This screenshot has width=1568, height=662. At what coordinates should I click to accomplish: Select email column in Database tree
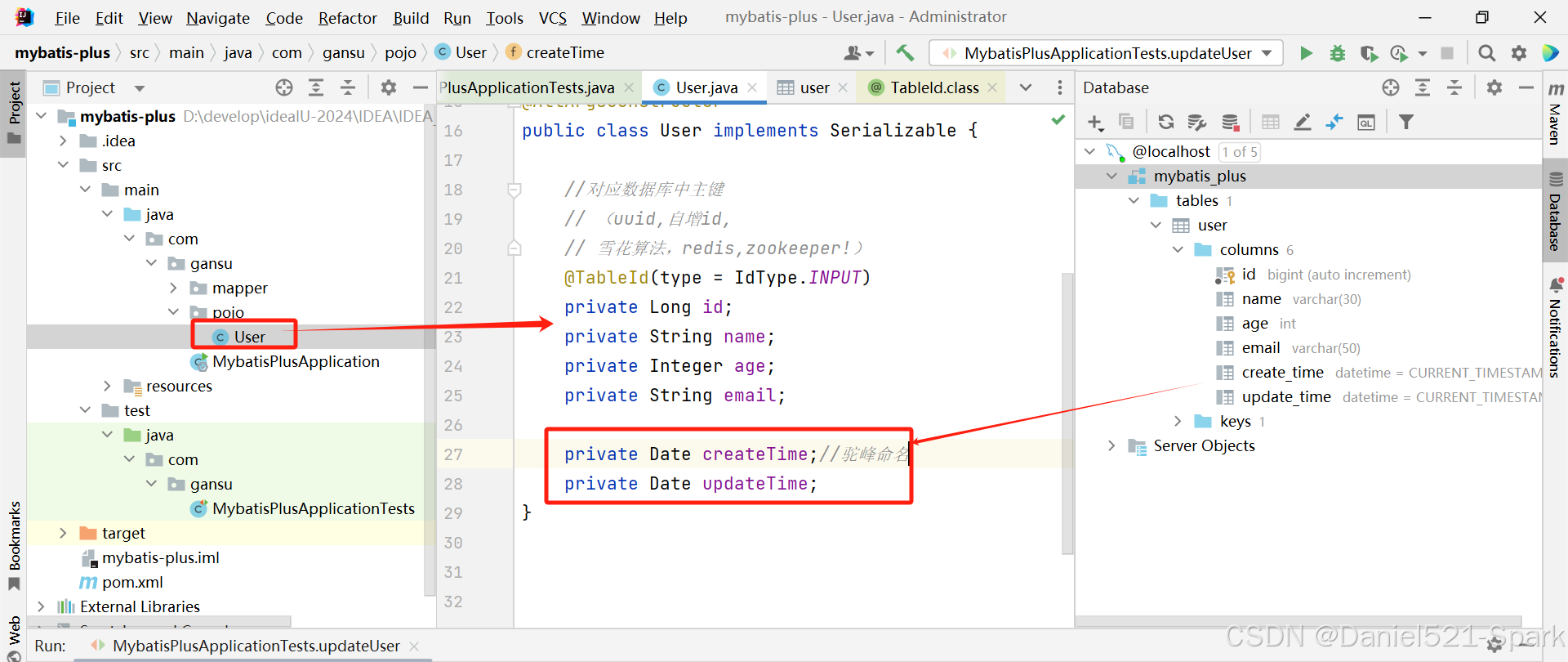[x=1261, y=348]
